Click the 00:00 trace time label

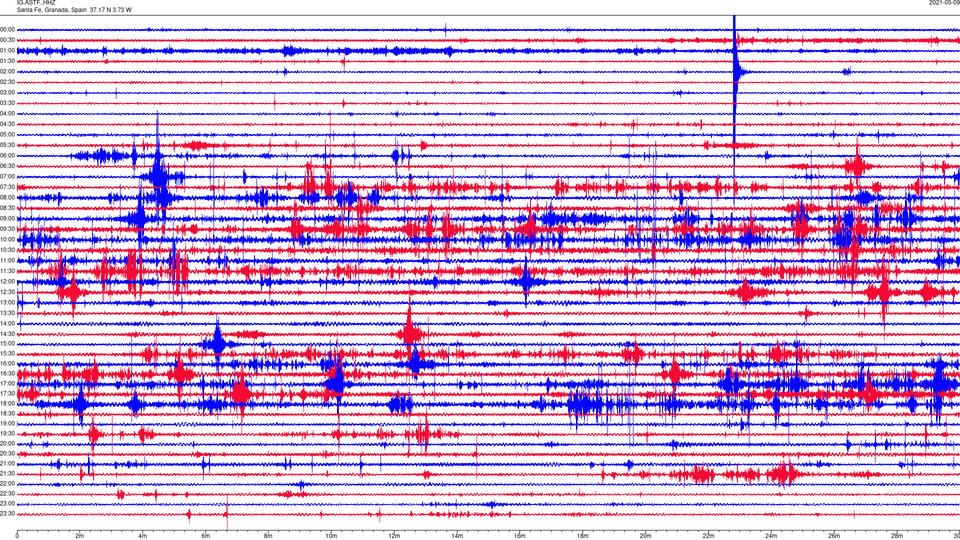(x=7, y=29)
